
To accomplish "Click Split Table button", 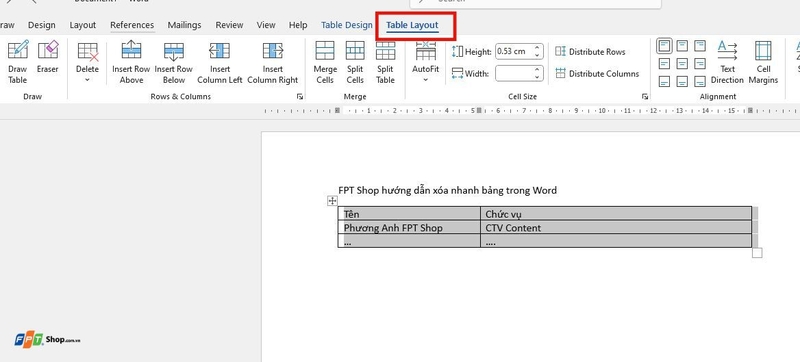I will point(385,63).
